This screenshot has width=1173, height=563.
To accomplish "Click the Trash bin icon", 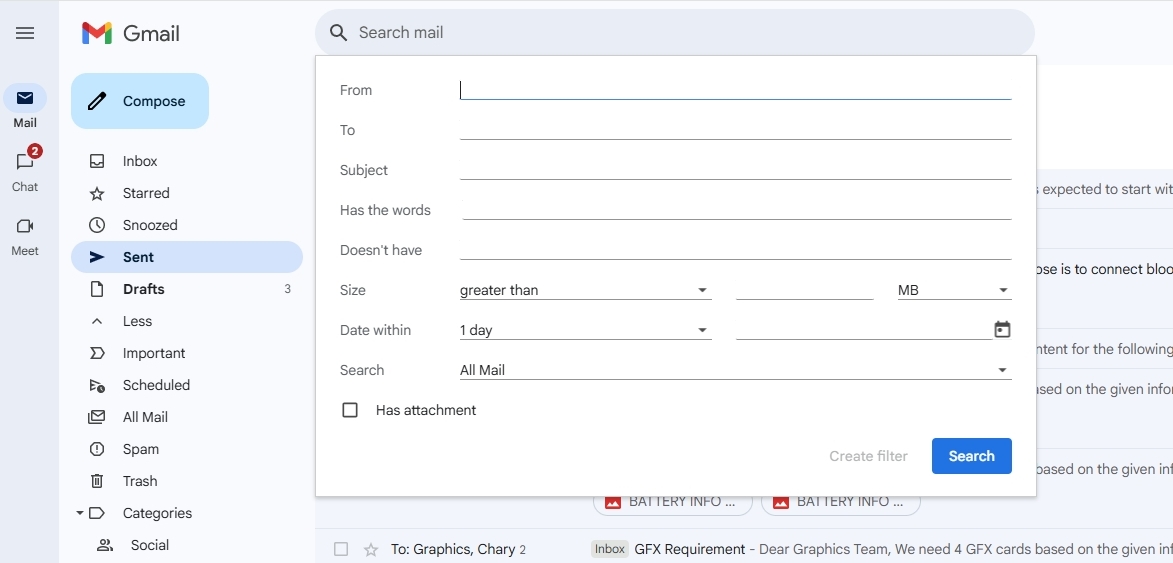I will click(x=97, y=481).
